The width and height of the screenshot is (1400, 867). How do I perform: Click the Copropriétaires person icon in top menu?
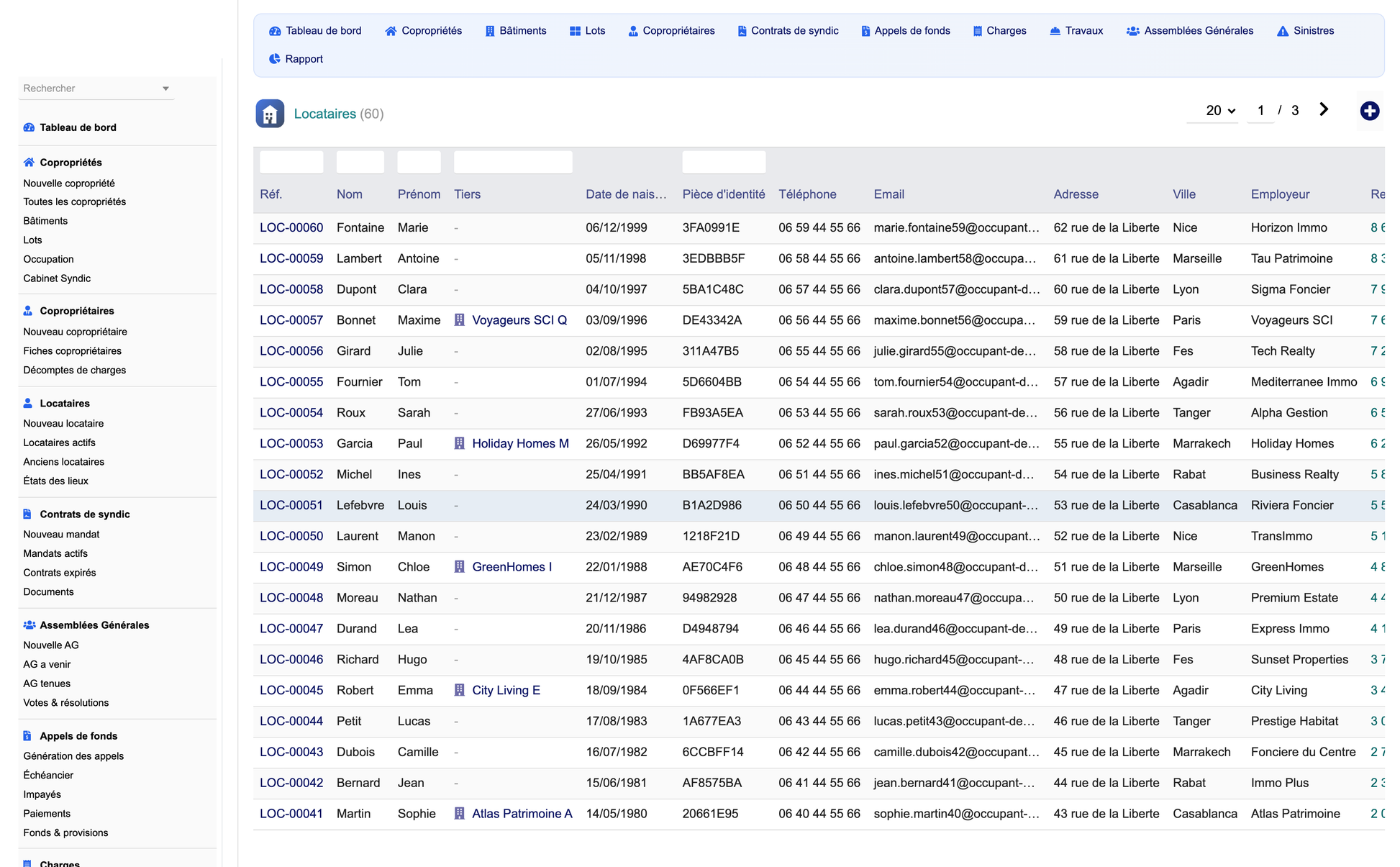633,31
